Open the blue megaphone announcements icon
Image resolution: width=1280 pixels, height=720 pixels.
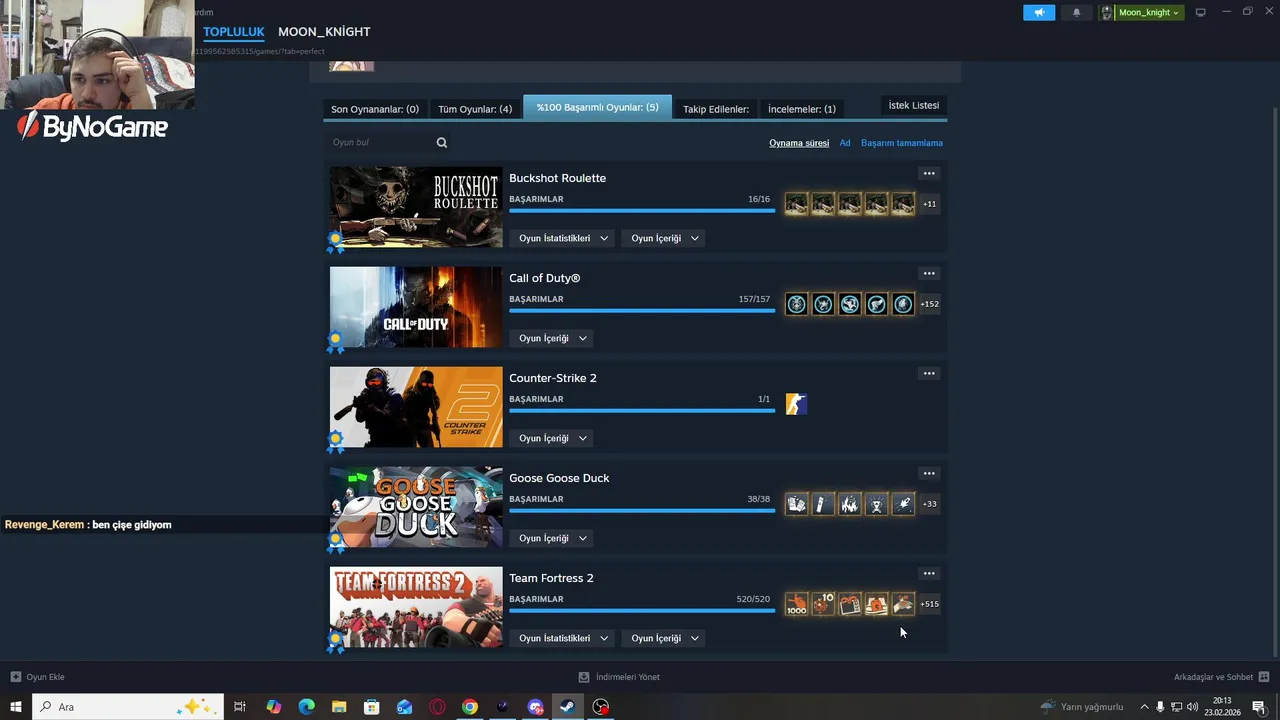coord(1039,12)
